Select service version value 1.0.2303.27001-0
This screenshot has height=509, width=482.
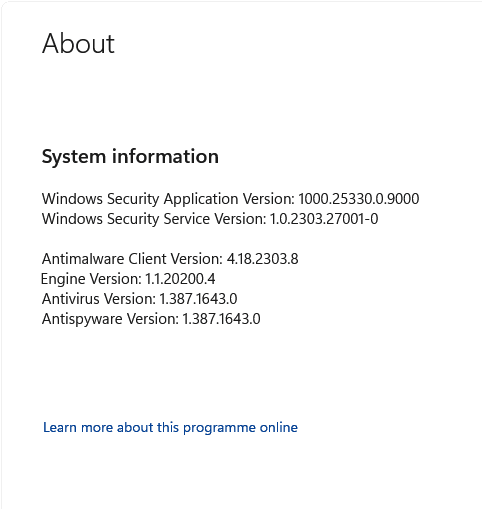pos(324,219)
